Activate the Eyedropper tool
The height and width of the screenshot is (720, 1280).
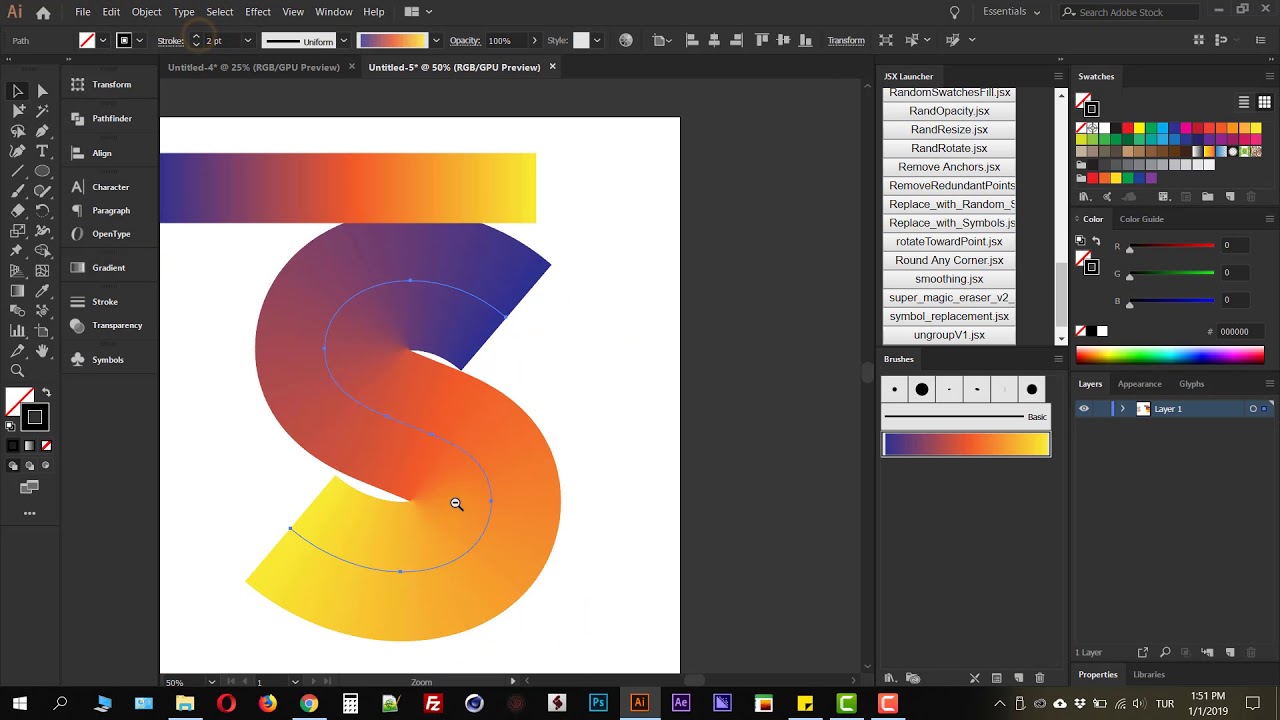coord(42,291)
